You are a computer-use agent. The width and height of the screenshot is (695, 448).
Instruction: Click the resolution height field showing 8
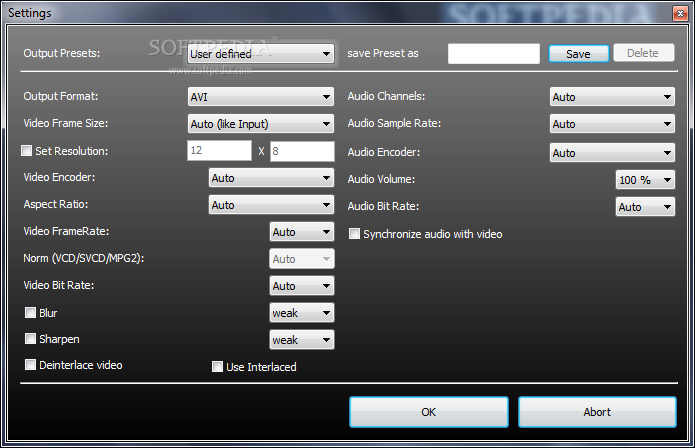point(302,151)
